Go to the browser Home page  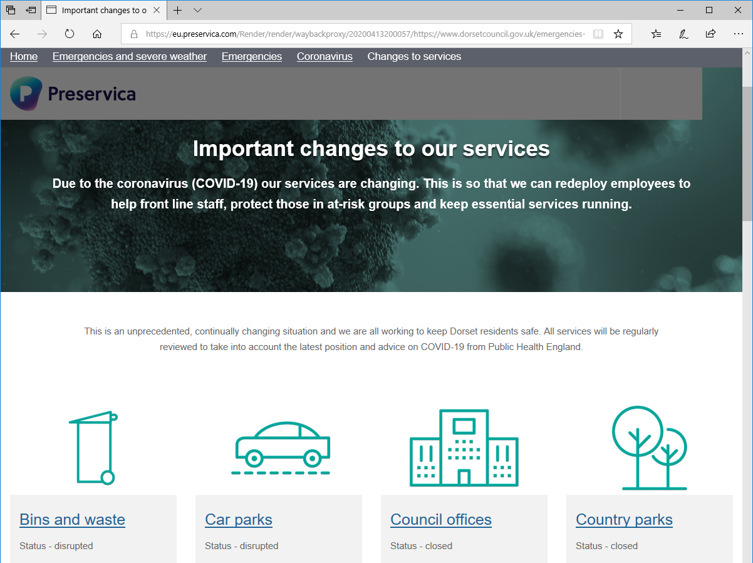point(97,34)
